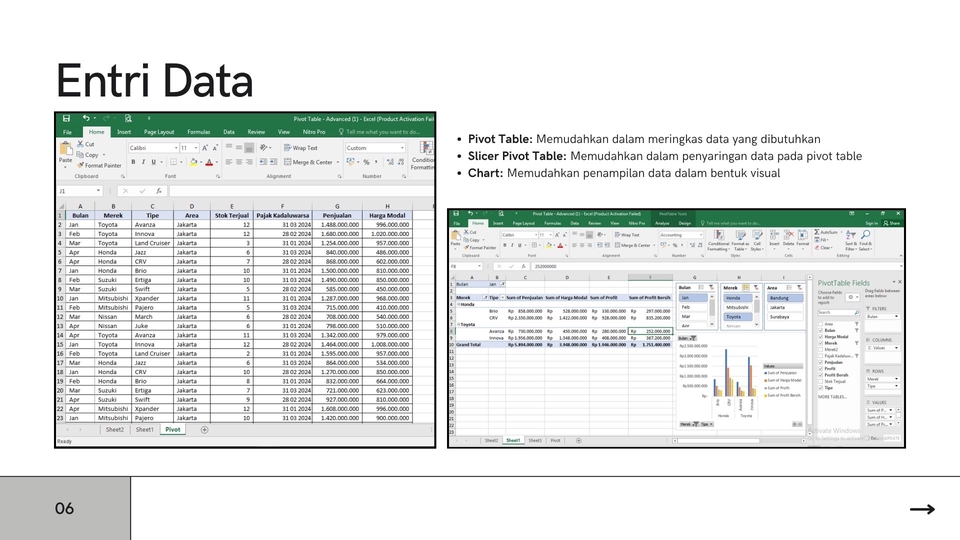Viewport: 960px width, 540px height.
Task: Click Borders icon in left Excel ribbon
Action: pyautogui.click(x=173, y=162)
